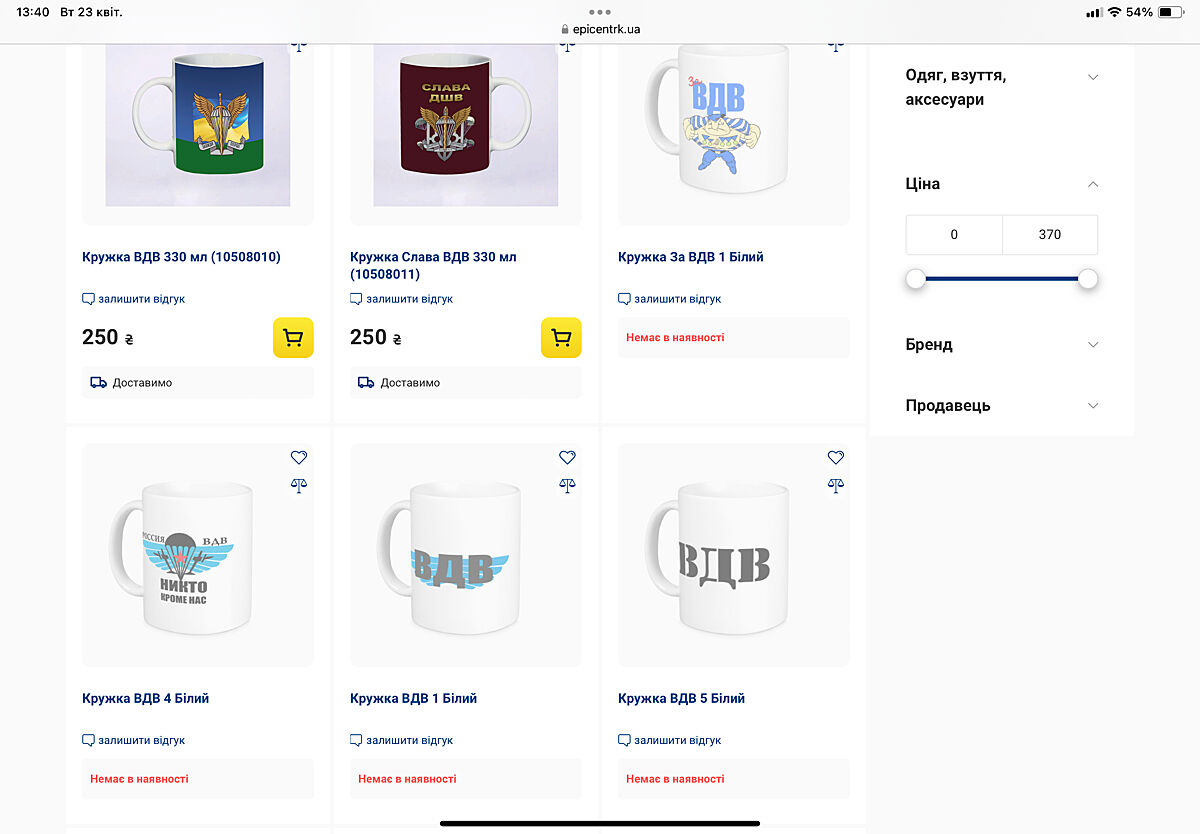Expand the Продавець filter
The width and height of the screenshot is (1200, 834).
(x=1093, y=406)
